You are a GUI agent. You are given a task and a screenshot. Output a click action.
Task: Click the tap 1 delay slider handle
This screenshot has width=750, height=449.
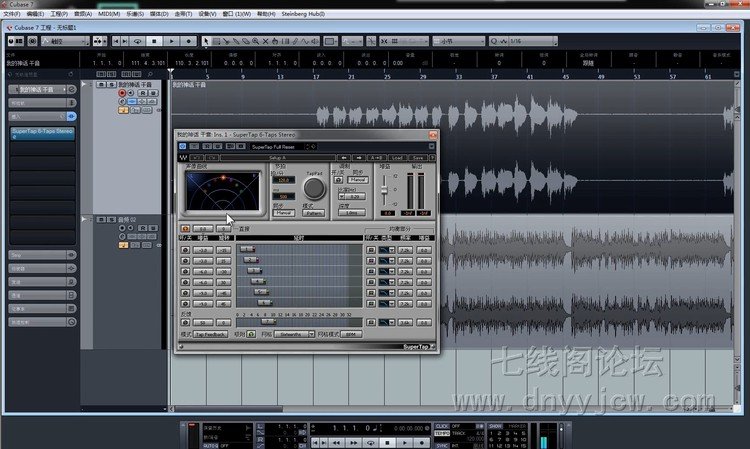pos(247,249)
